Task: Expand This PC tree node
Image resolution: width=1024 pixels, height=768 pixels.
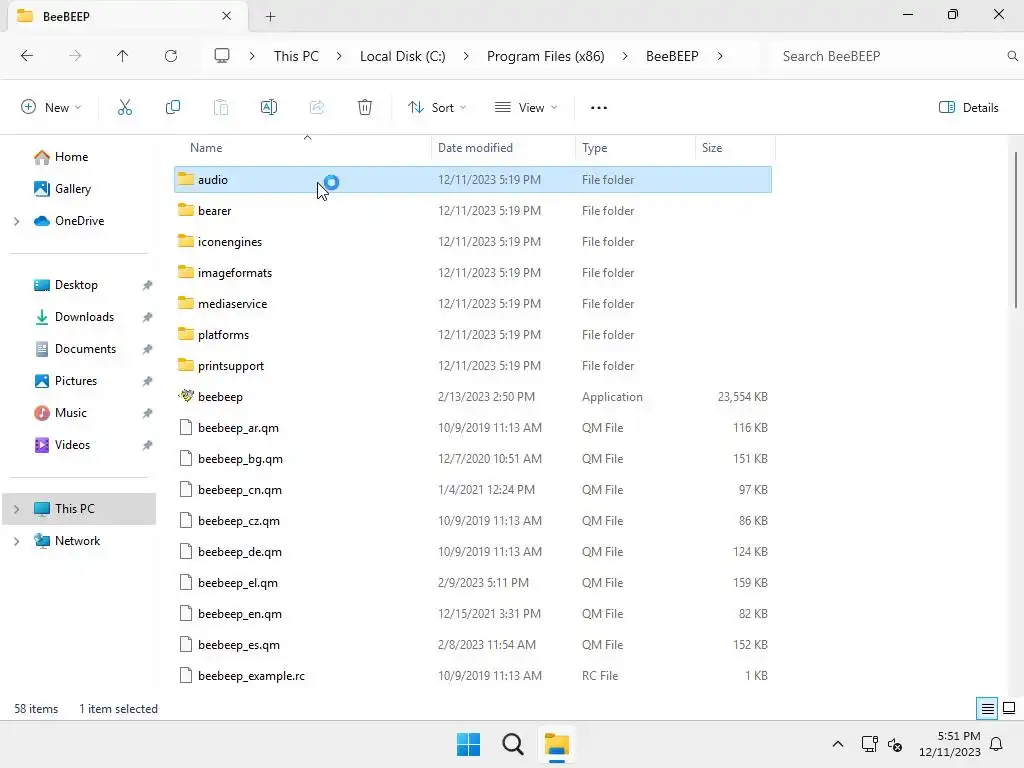Action: (16, 509)
